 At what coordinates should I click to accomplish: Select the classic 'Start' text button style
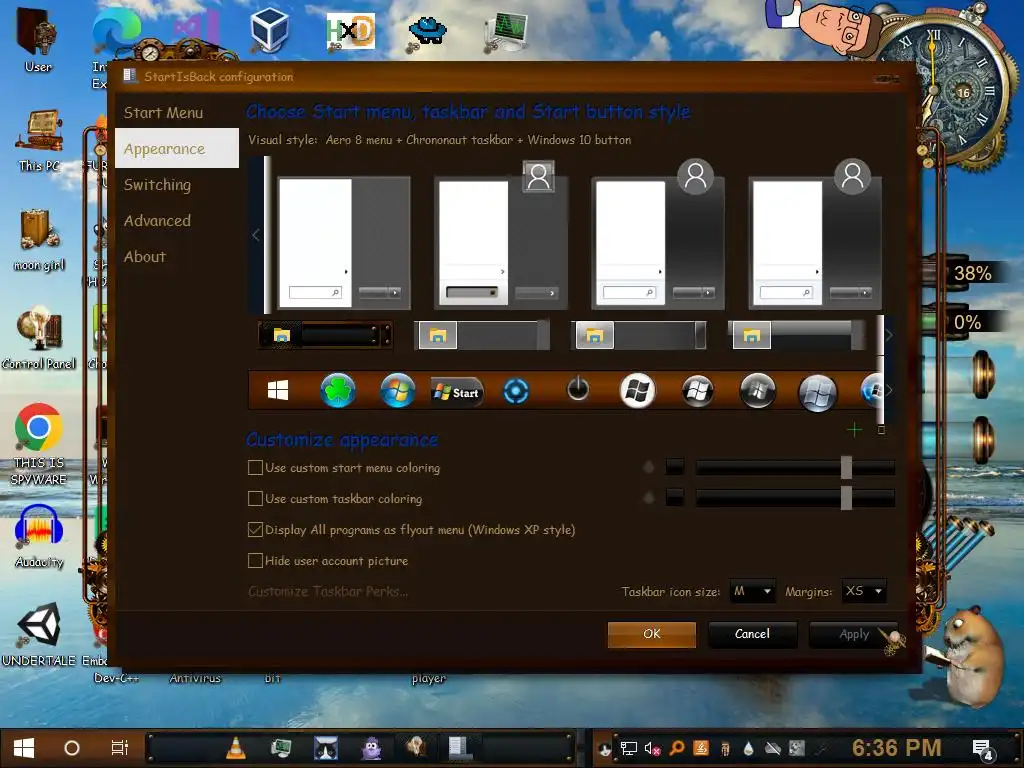[456, 392]
